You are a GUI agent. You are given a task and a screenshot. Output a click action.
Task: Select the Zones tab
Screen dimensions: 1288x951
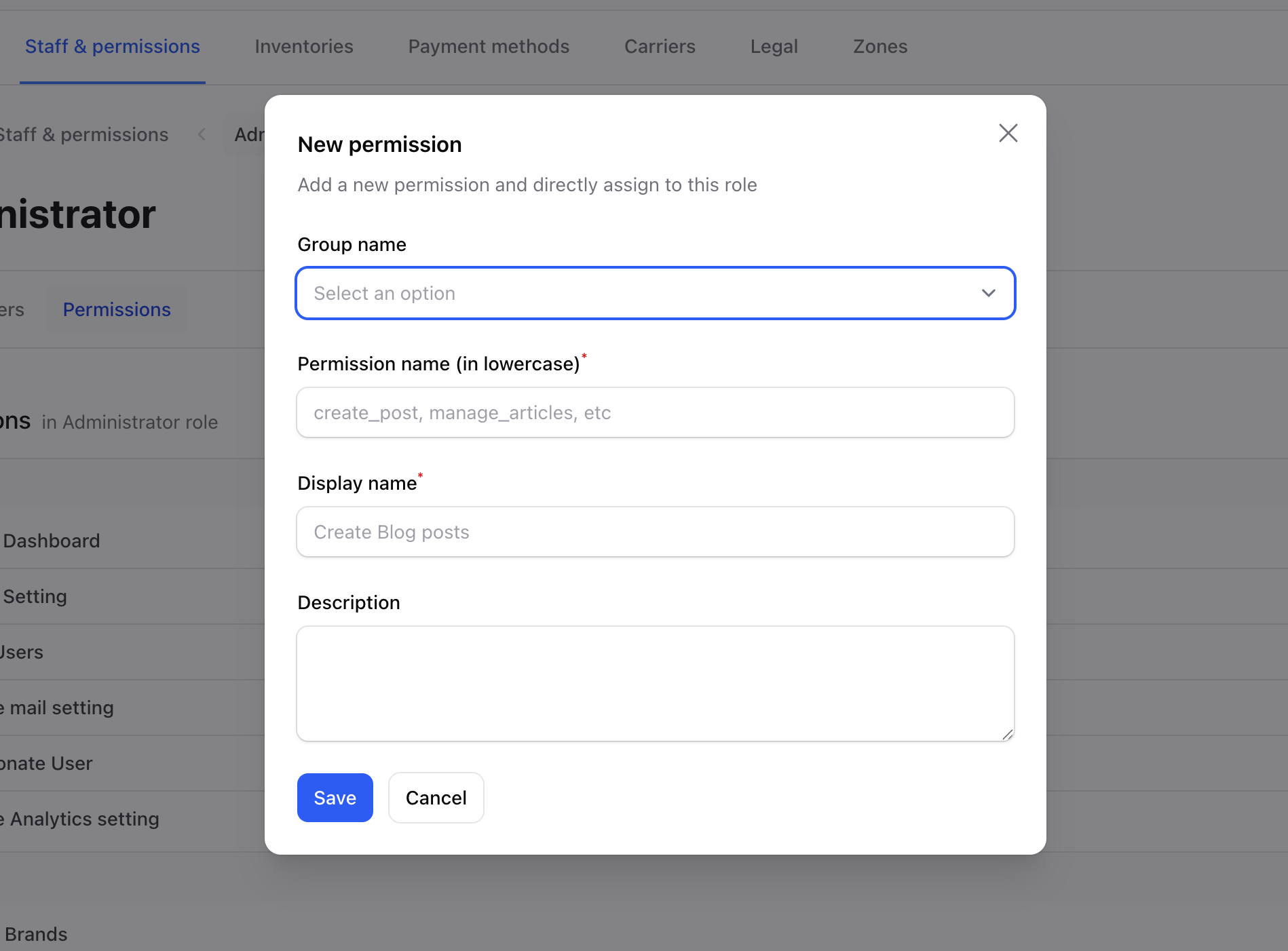[x=879, y=46]
